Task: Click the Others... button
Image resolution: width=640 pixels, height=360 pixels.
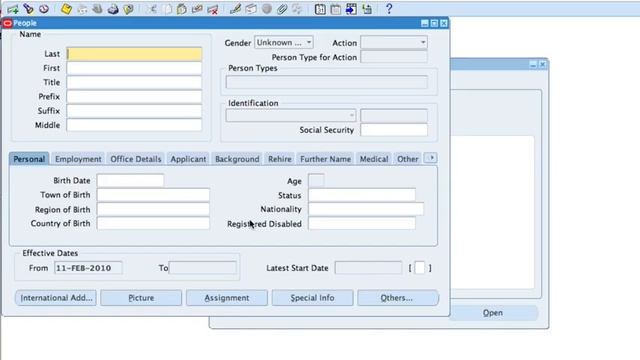Action: tap(398, 298)
